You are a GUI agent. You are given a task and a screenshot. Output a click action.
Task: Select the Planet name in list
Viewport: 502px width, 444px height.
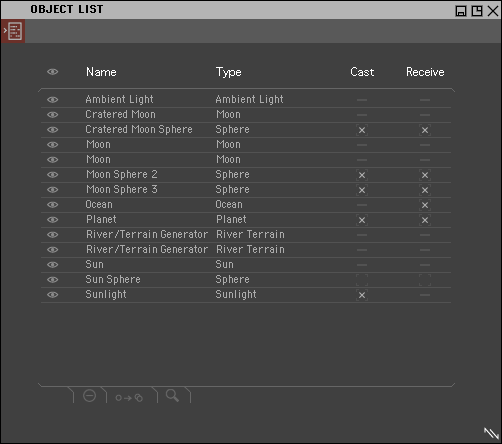(x=101, y=219)
